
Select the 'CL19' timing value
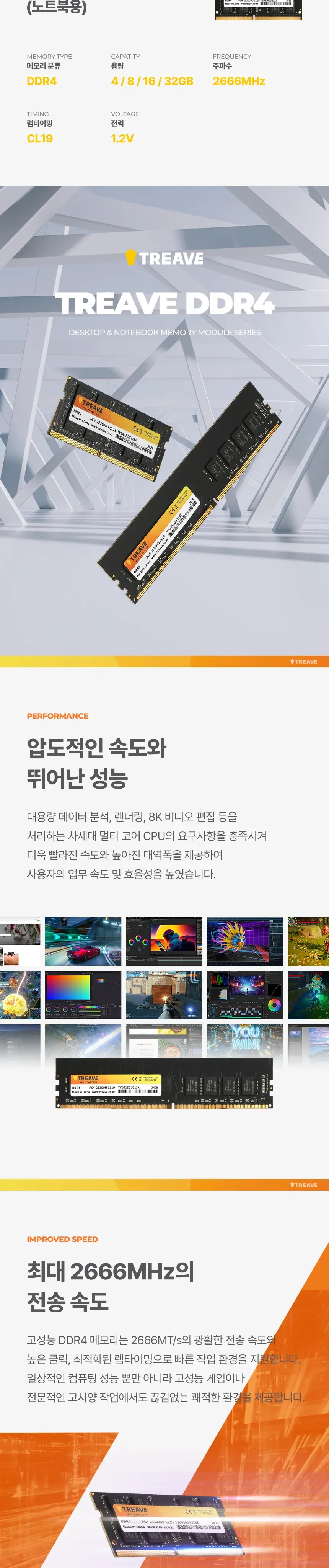[39, 139]
